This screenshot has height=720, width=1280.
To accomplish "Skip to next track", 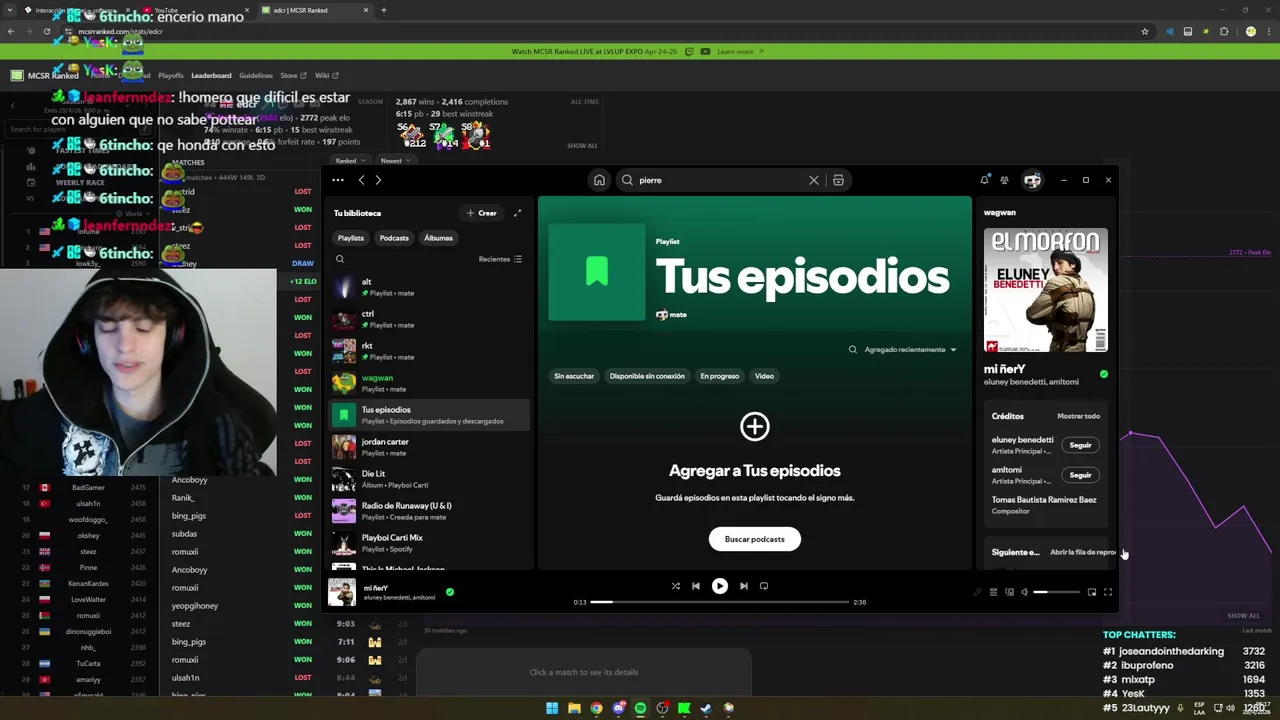I will (x=744, y=586).
